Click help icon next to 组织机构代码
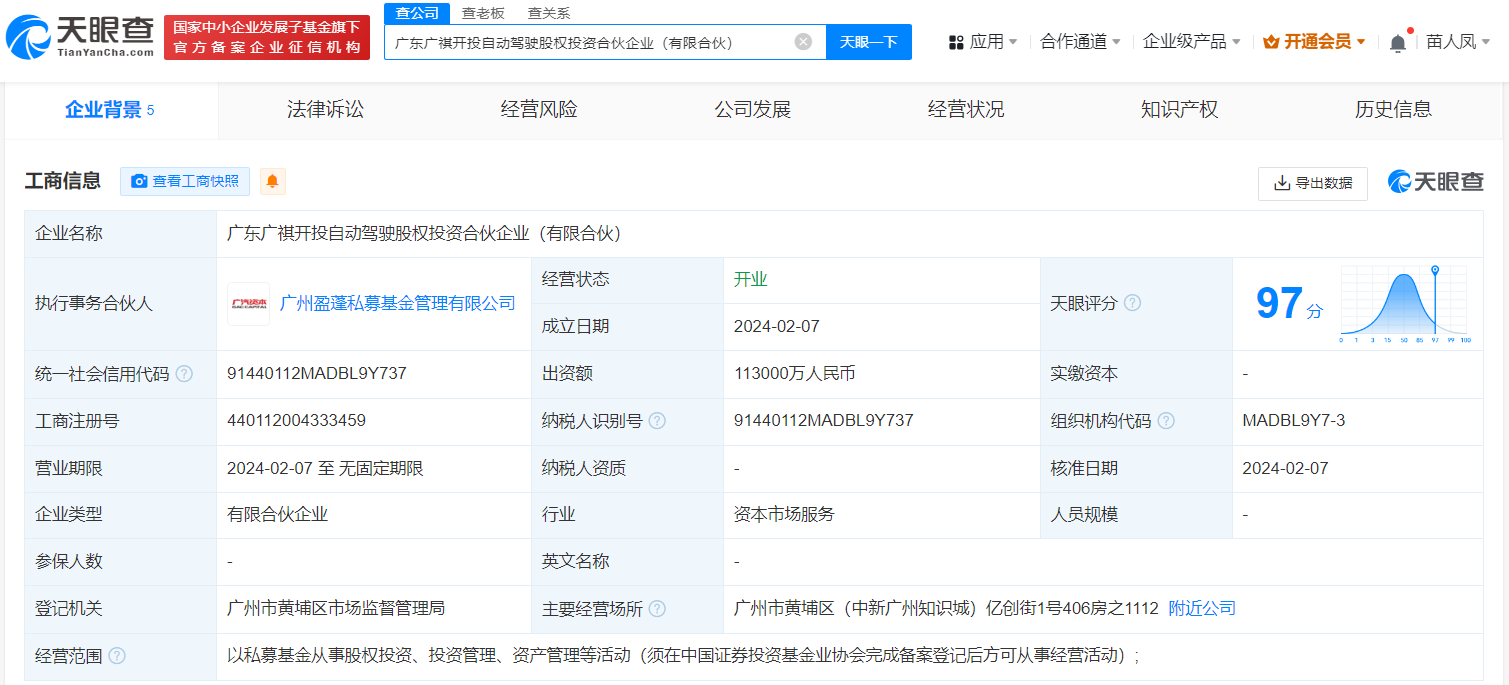The height and width of the screenshot is (685, 1509). coord(1166,421)
